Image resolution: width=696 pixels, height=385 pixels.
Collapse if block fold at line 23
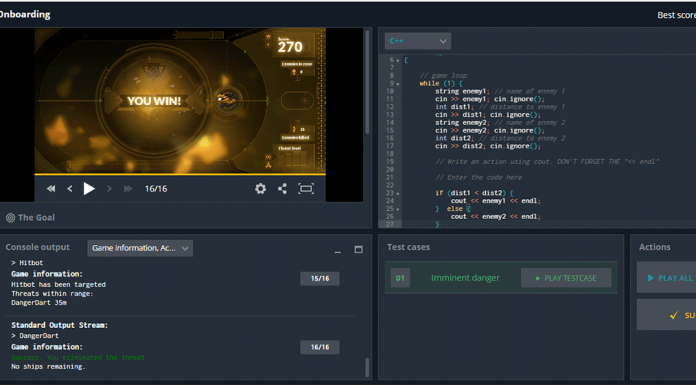click(398, 193)
